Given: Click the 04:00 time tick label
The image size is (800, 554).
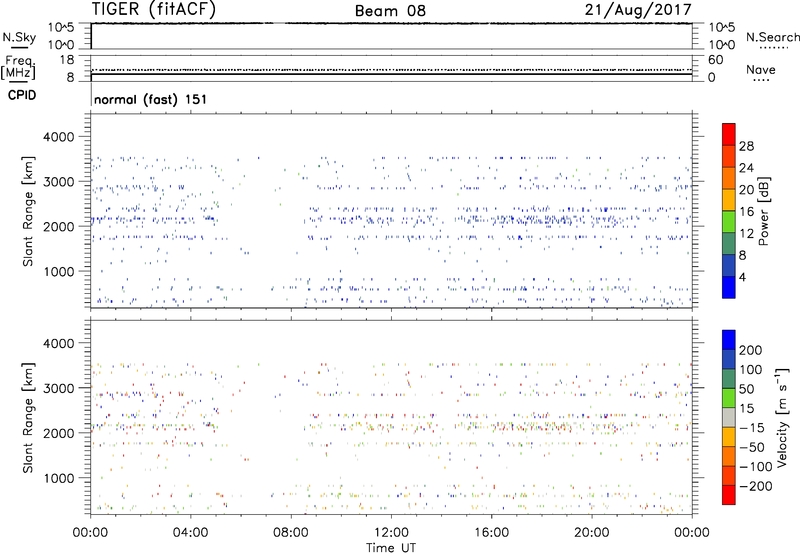Looking at the screenshot, I should click(x=190, y=533).
